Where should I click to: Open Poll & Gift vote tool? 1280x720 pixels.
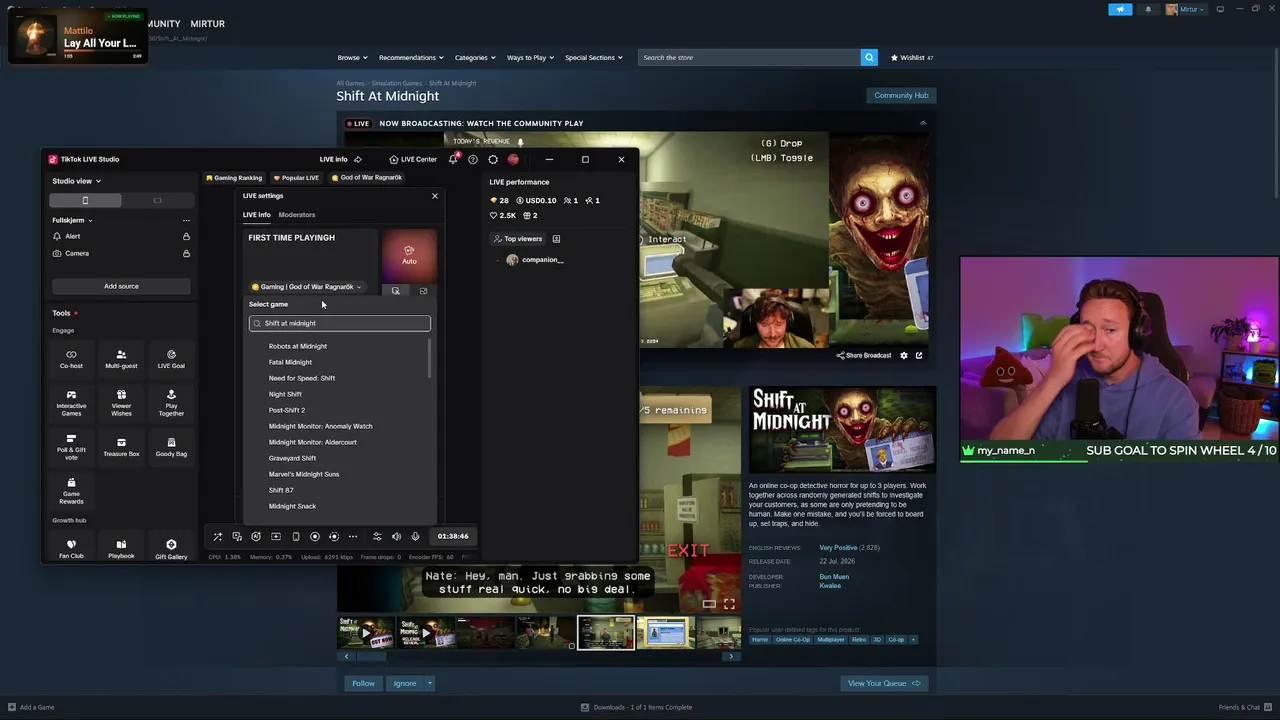71,447
